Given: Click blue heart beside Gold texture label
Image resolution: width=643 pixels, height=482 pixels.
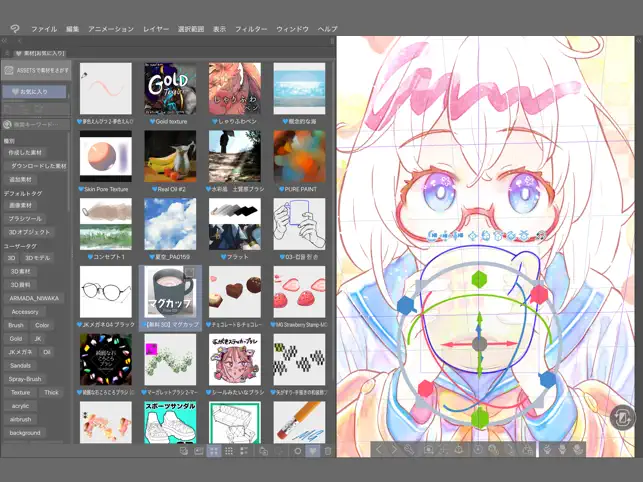Looking at the screenshot, I should click(x=153, y=122).
